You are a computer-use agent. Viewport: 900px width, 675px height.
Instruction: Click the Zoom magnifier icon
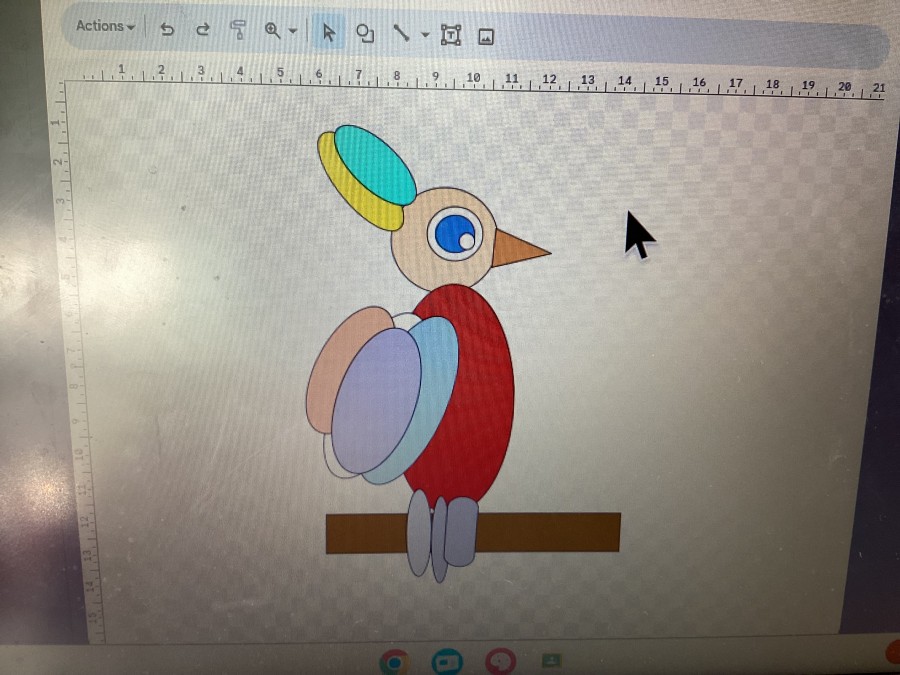coord(272,31)
